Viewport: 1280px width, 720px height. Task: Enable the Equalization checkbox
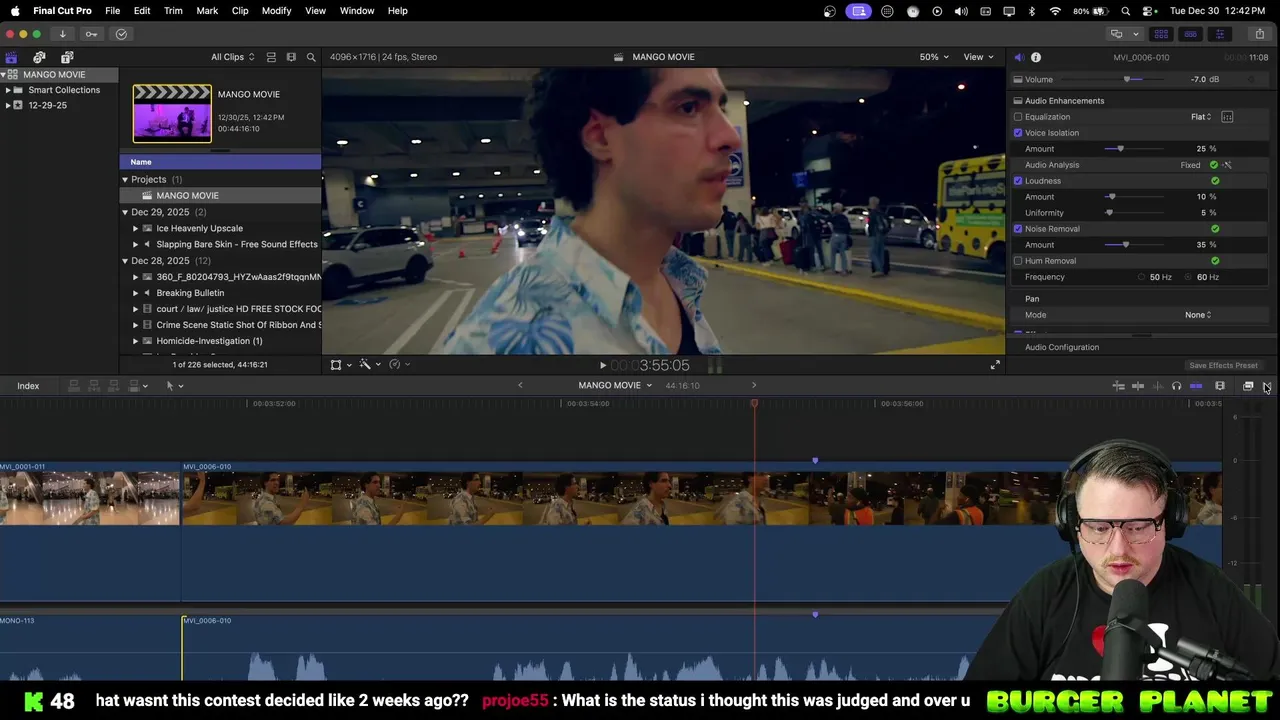(1018, 117)
